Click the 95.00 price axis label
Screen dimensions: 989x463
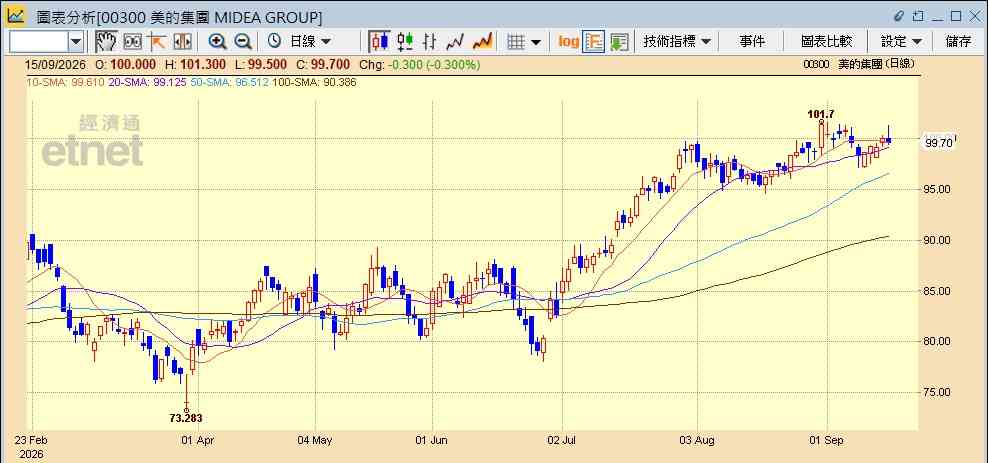click(937, 189)
